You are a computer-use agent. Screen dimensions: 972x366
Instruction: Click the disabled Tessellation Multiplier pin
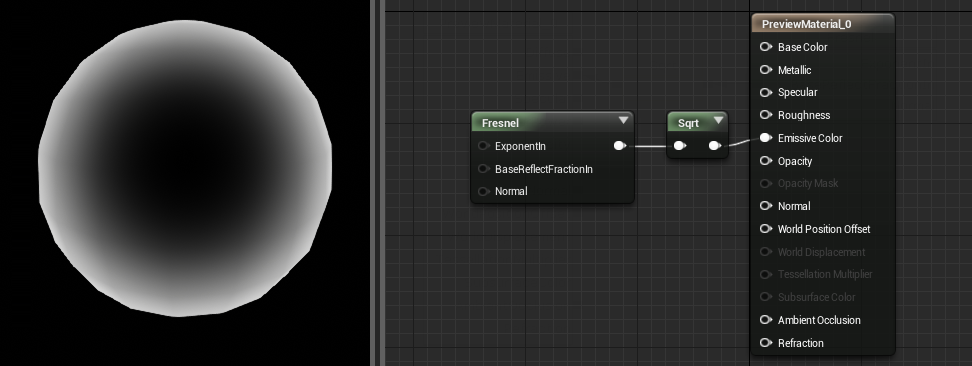[766, 274]
